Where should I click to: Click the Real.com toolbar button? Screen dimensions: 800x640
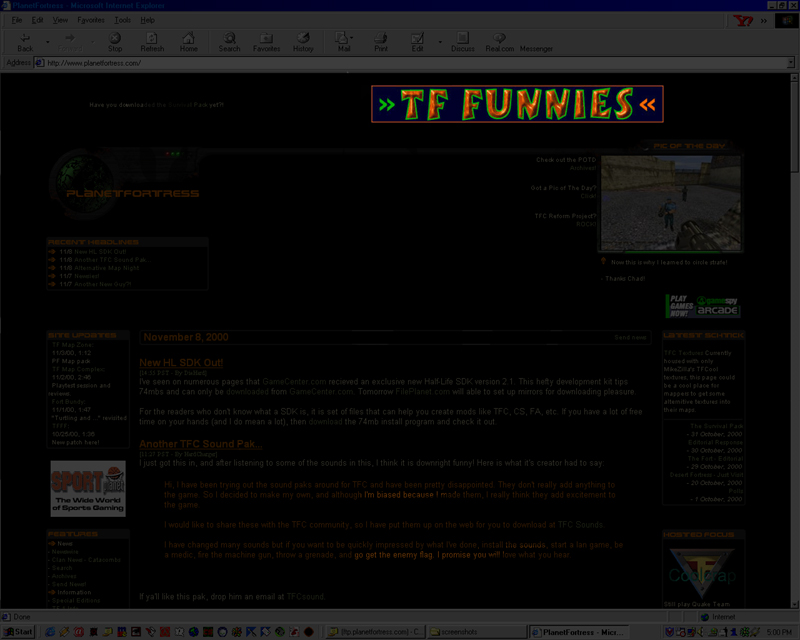point(499,42)
